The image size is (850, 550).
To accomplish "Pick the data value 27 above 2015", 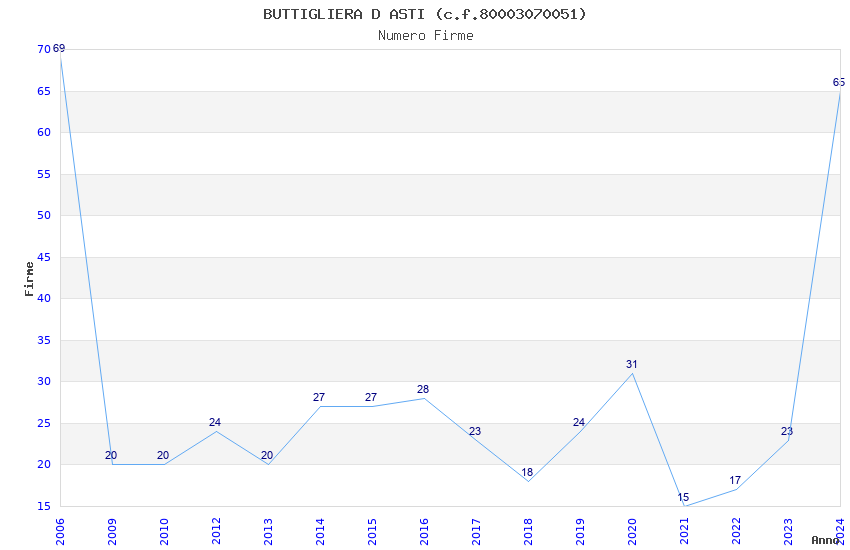I will point(371,397).
